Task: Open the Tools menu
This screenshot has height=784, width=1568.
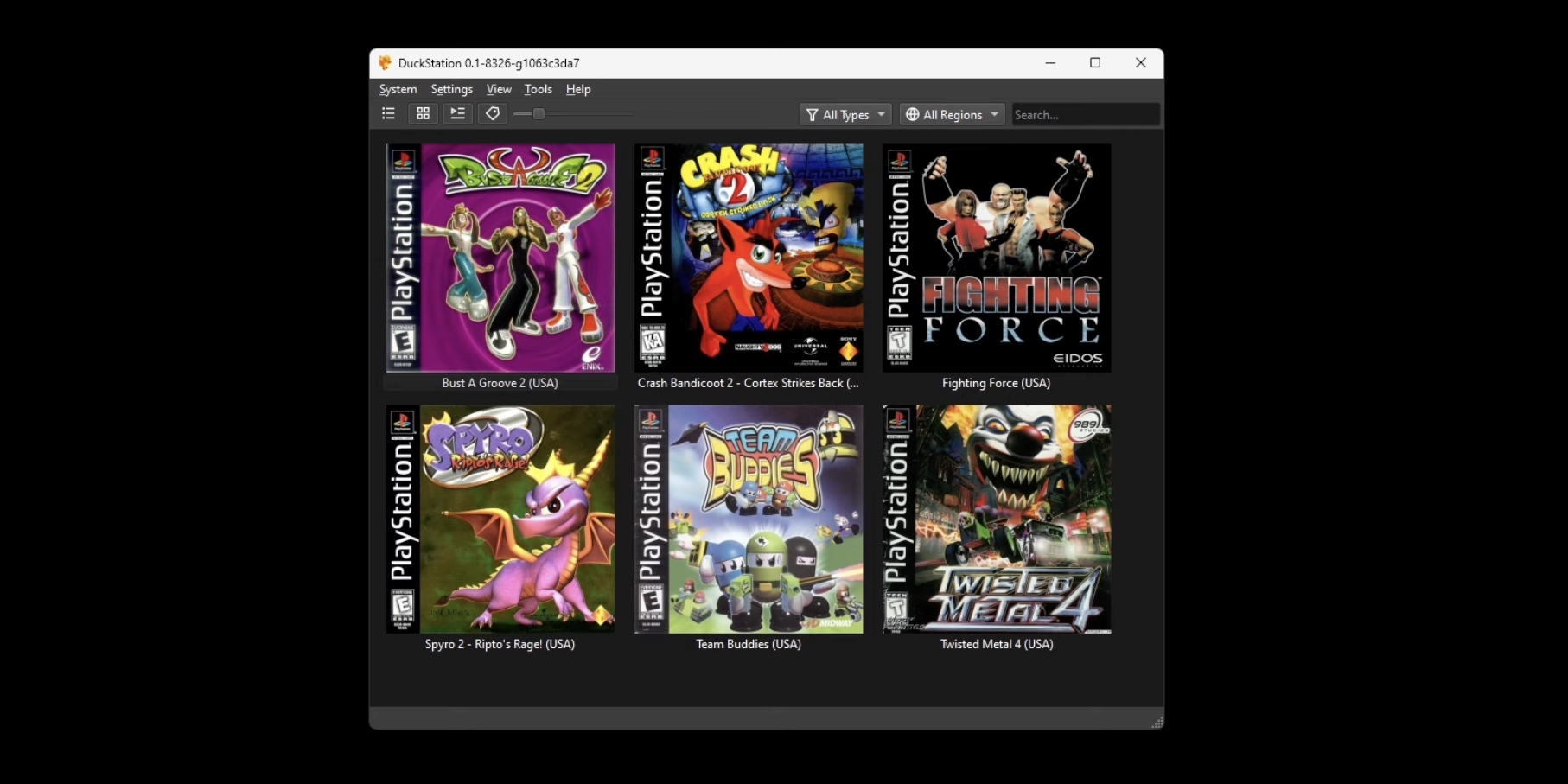Action: pyautogui.click(x=538, y=89)
